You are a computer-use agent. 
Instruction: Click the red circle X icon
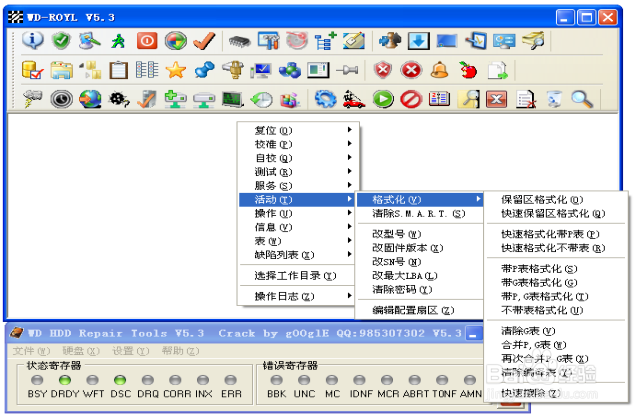411,70
